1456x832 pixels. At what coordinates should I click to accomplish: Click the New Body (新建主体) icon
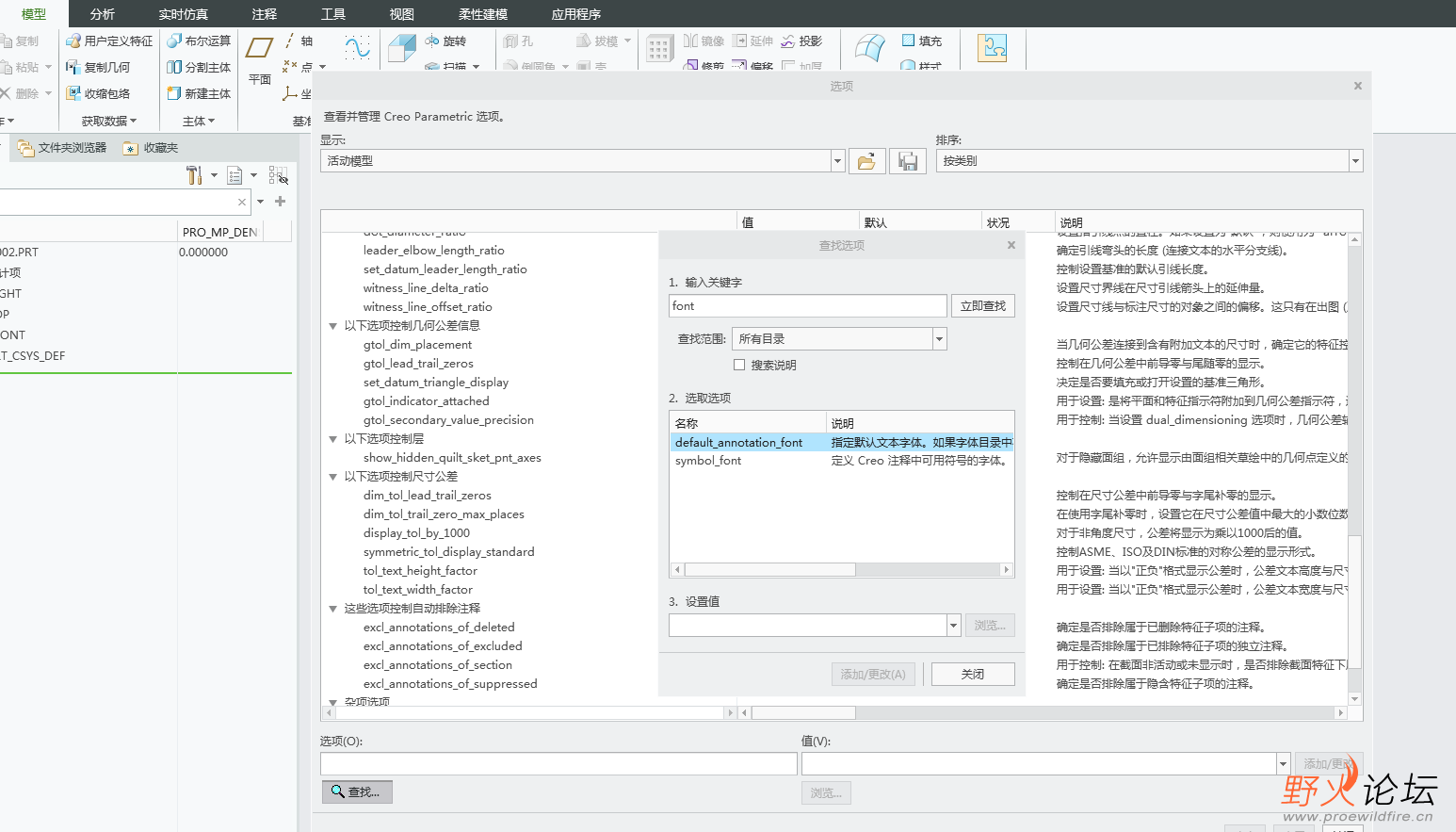point(174,93)
